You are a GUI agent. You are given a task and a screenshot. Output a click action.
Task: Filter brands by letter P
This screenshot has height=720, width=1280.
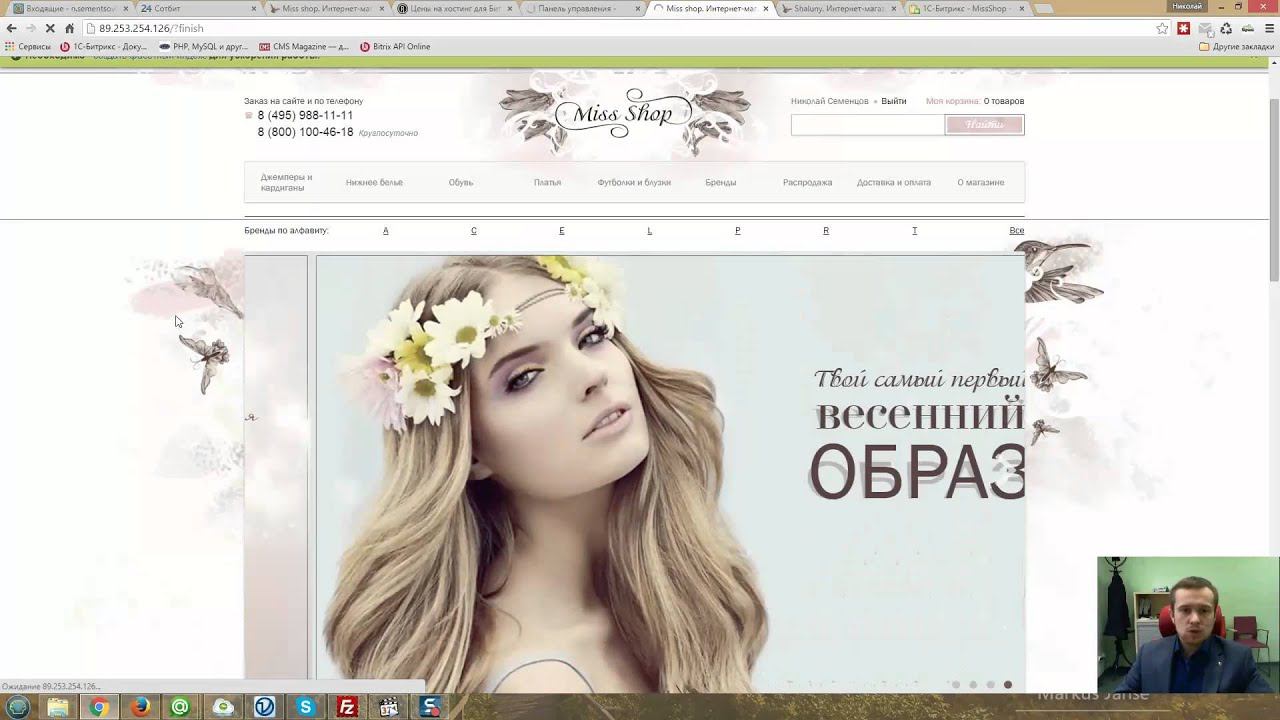pos(738,231)
